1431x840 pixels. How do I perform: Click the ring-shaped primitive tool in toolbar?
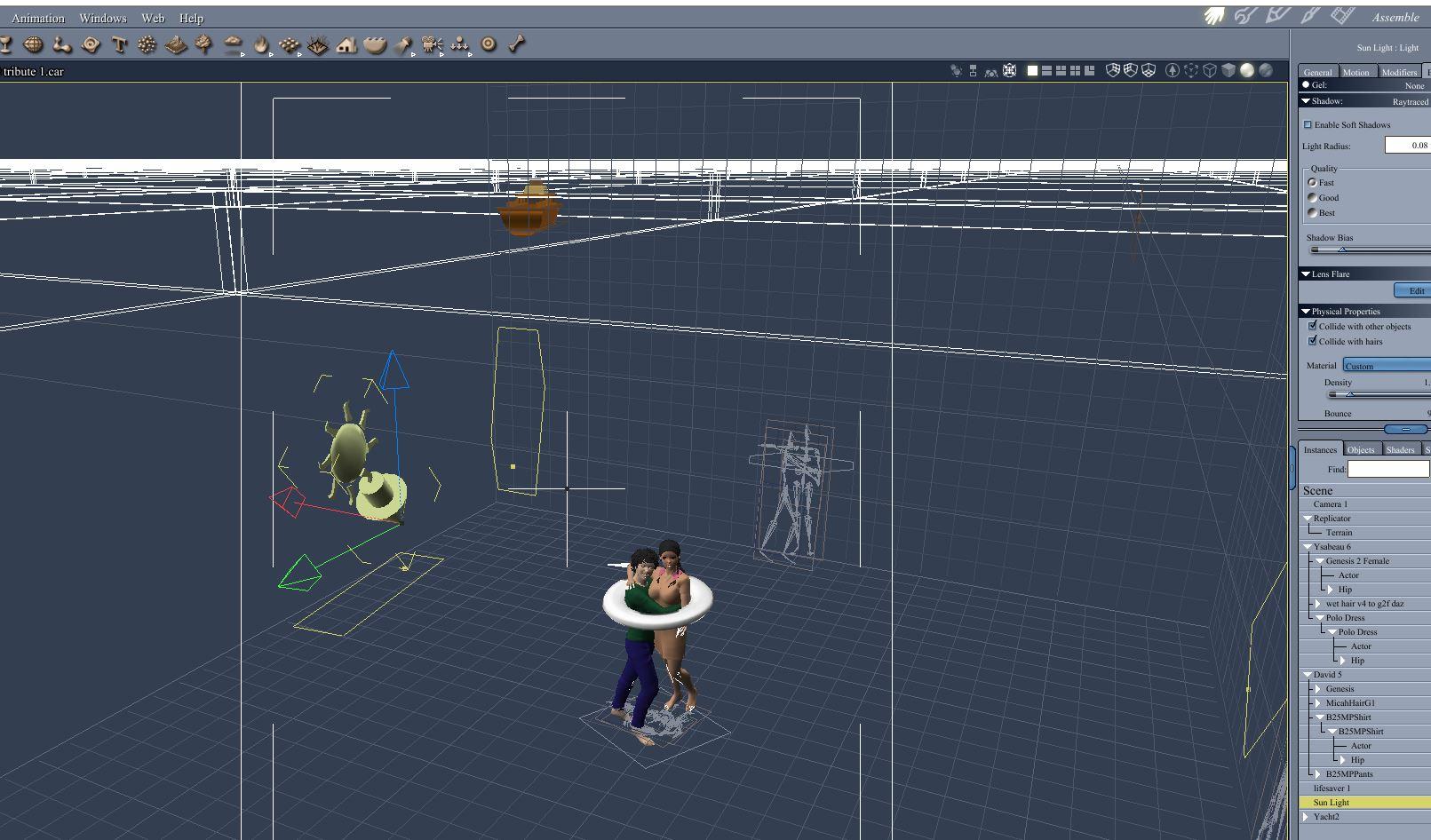coord(91,44)
